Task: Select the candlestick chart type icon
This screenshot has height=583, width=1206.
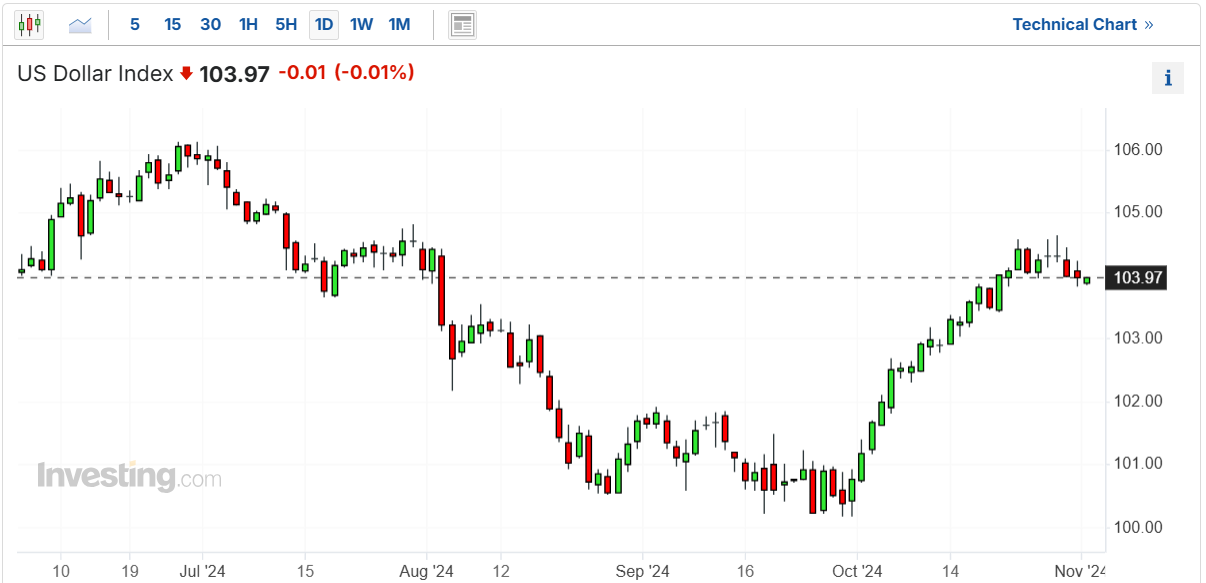Action: point(30,24)
